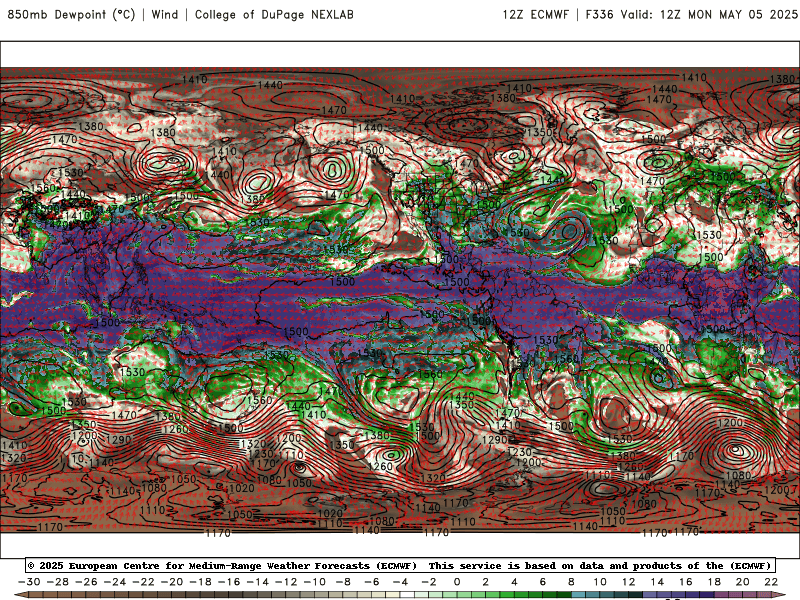Click the -16 color scale label
The height and width of the screenshot is (600, 800).
click(229, 582)
